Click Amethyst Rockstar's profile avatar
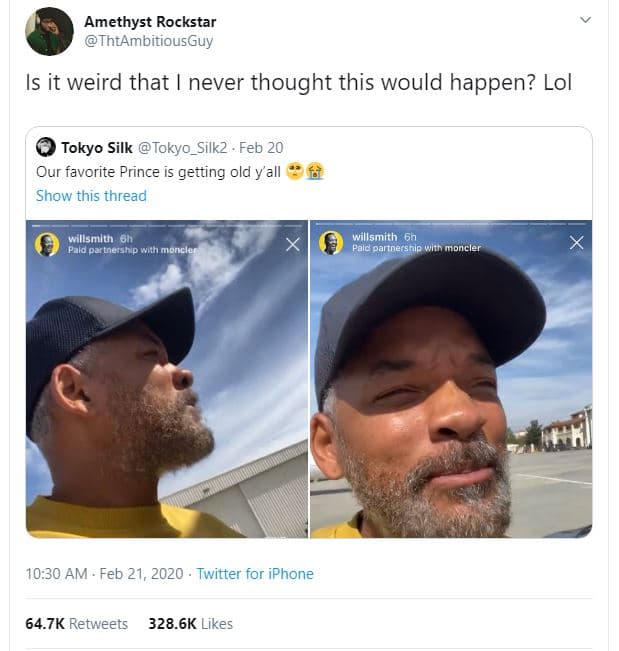 pyautogui.click(x=49, y=31)
